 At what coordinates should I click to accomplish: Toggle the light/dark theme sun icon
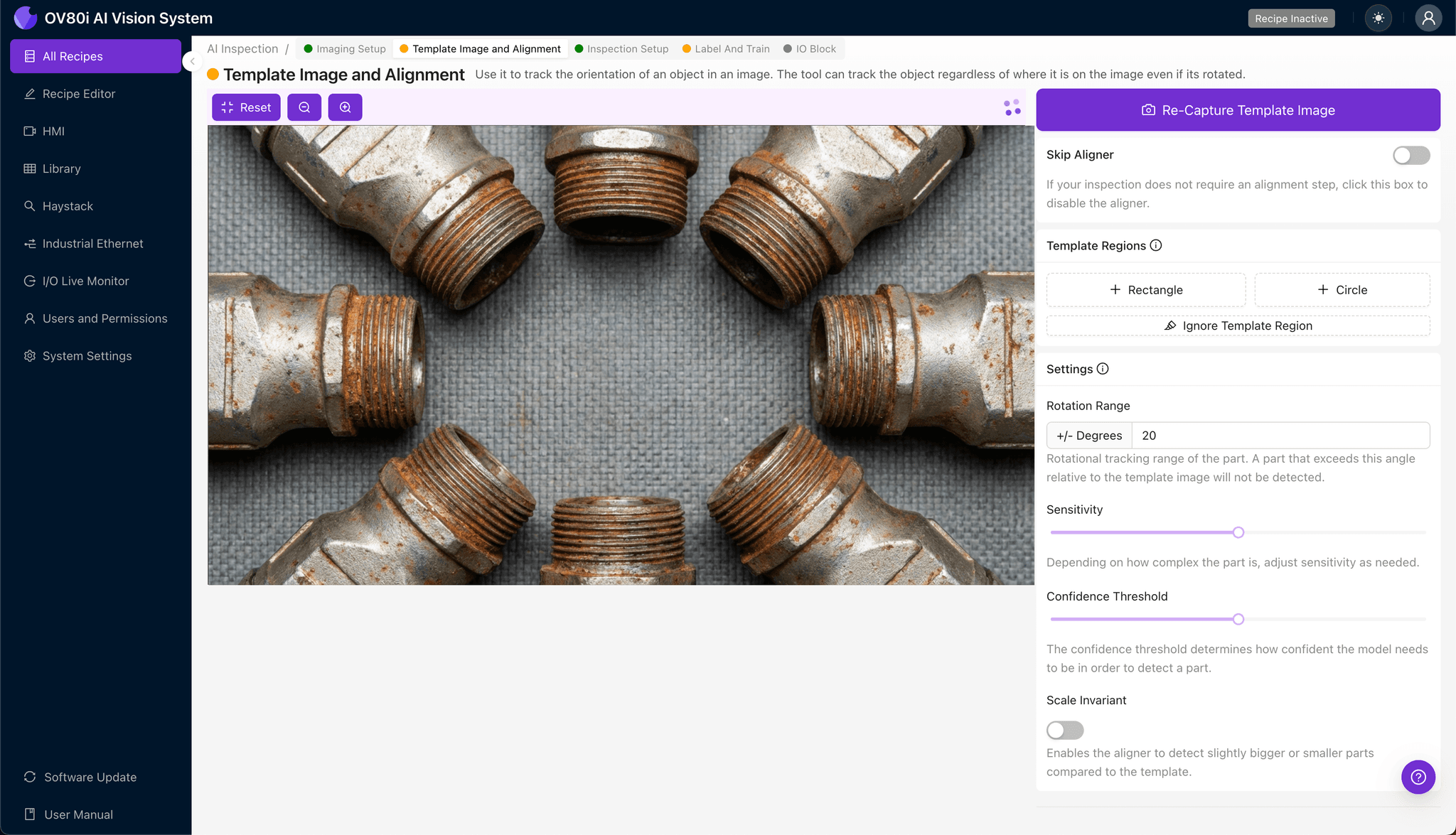coord(1378,18)
